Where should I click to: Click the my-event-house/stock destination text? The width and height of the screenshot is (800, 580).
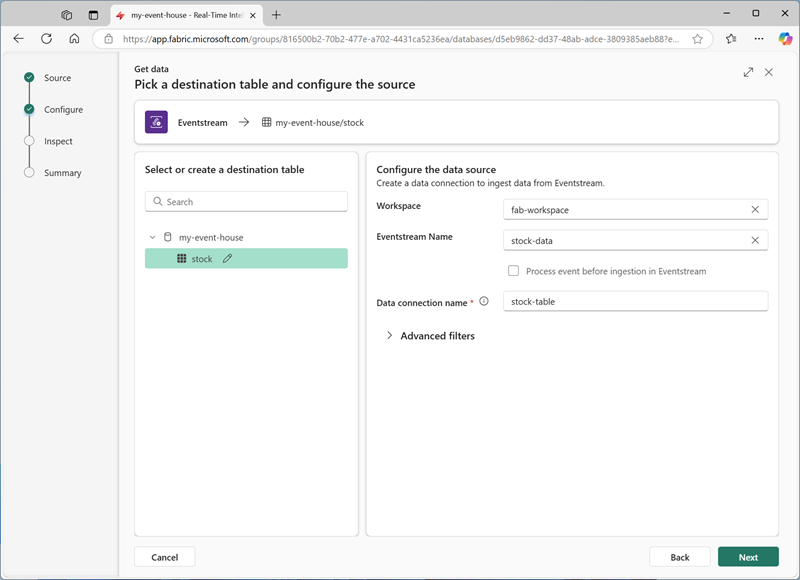[x=319, y=123]
